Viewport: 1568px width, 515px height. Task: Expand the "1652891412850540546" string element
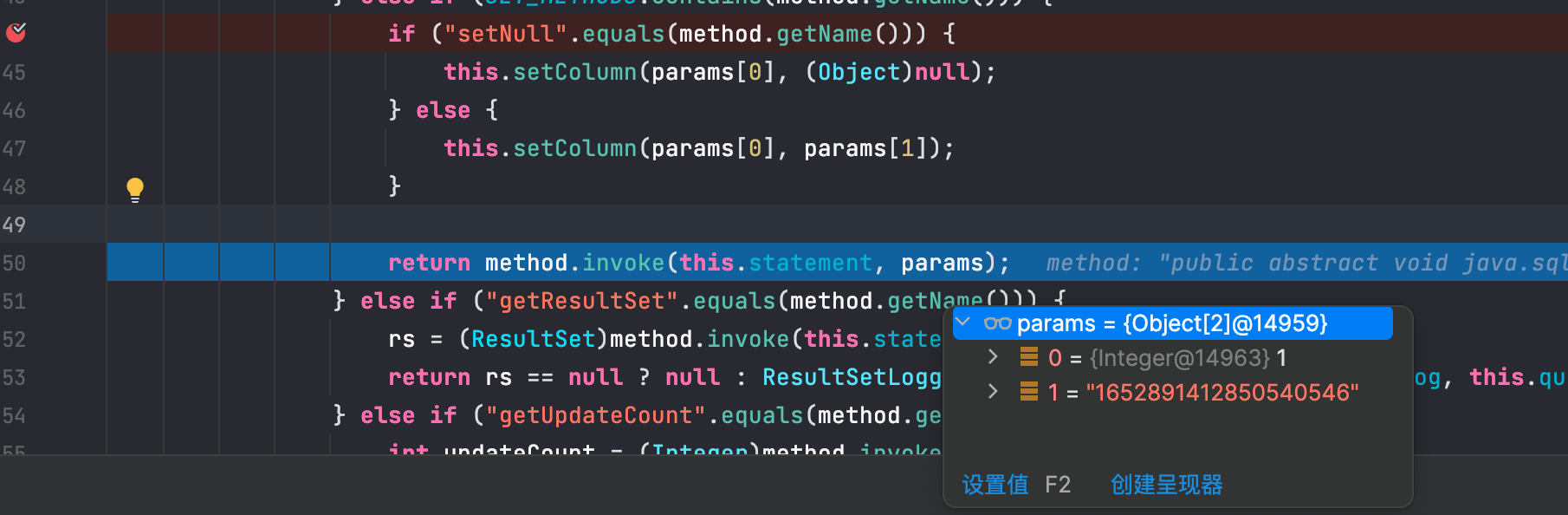[x=993, y=392]
